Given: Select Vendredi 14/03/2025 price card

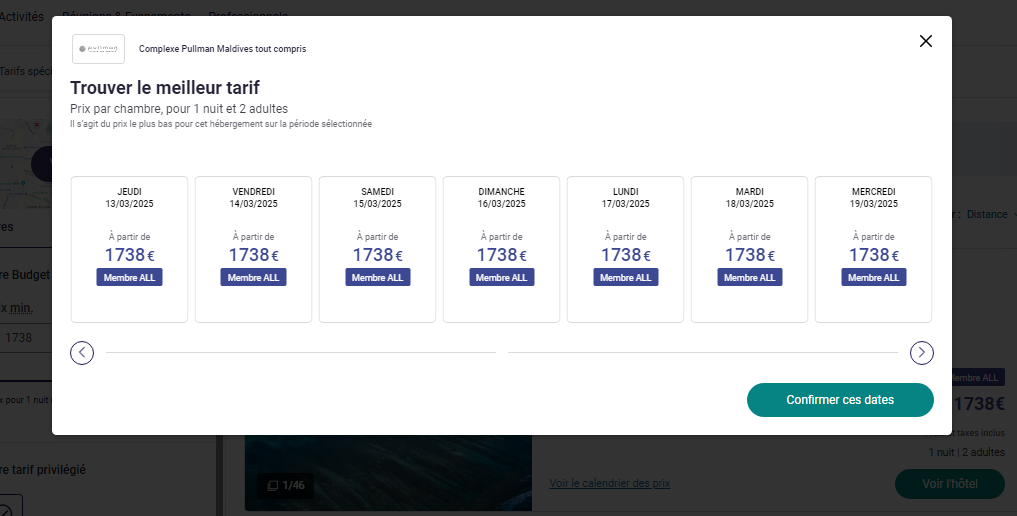Looking at the screenshot, I should pyautogui.click(x=254, y=250).
